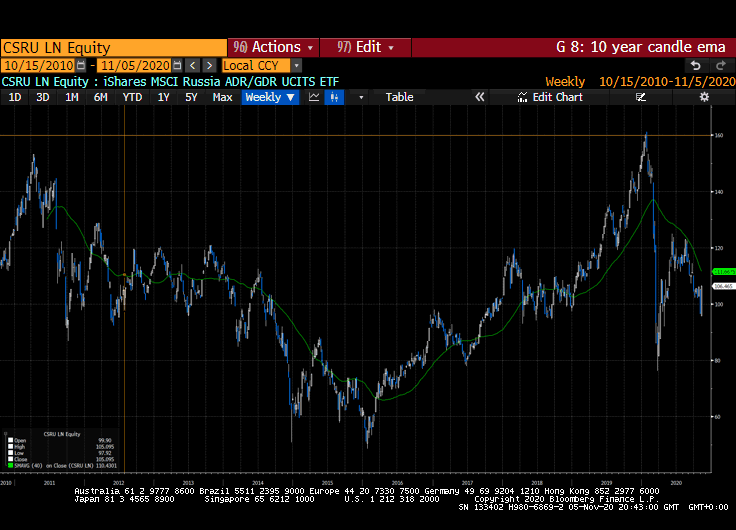Click the white last price axis label
Viewport: 736px width, 530px height.
724,286
